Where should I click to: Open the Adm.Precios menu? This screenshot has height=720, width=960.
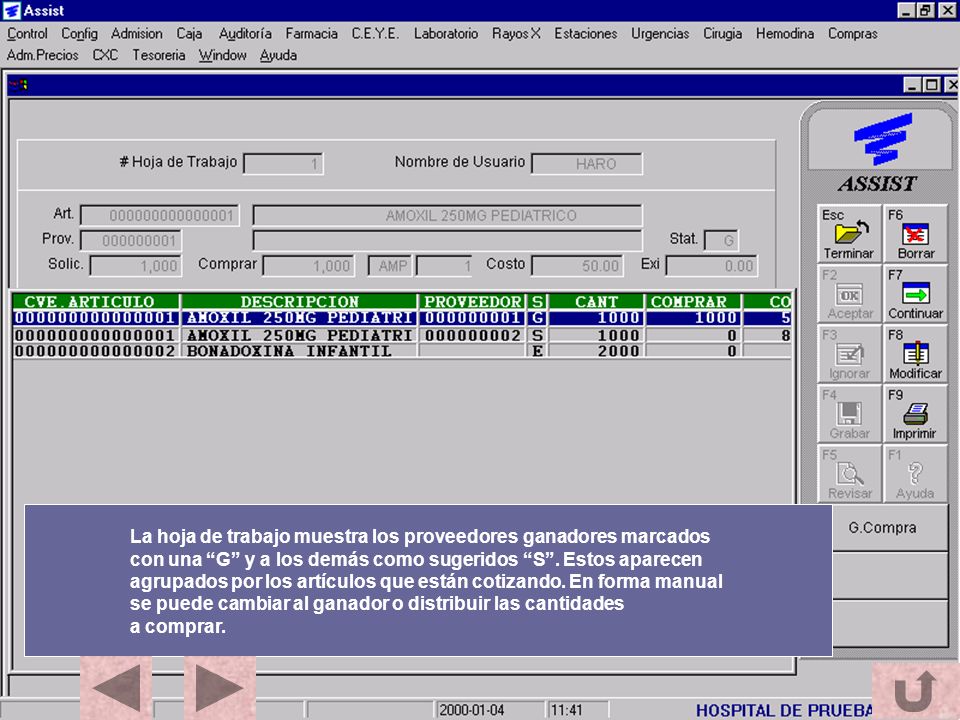[42, 55]
